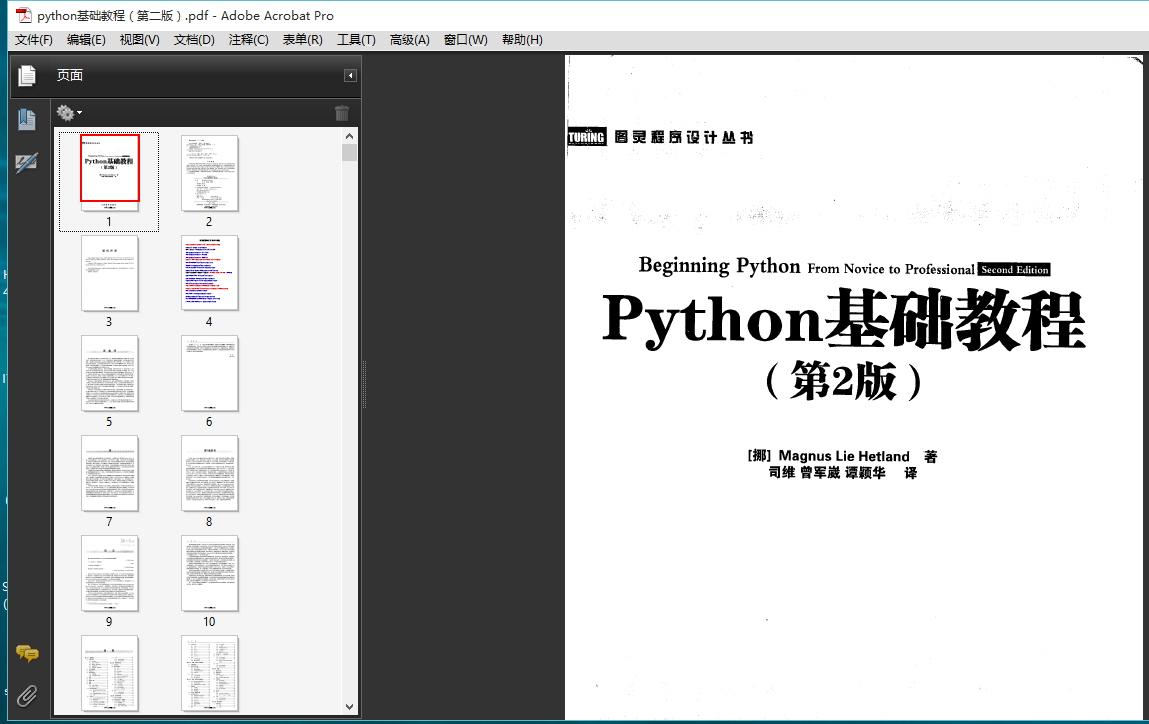Screen dimensions: 1149x724
Task: Click the panel splitter grip handle
Action: tap(364, 384)
